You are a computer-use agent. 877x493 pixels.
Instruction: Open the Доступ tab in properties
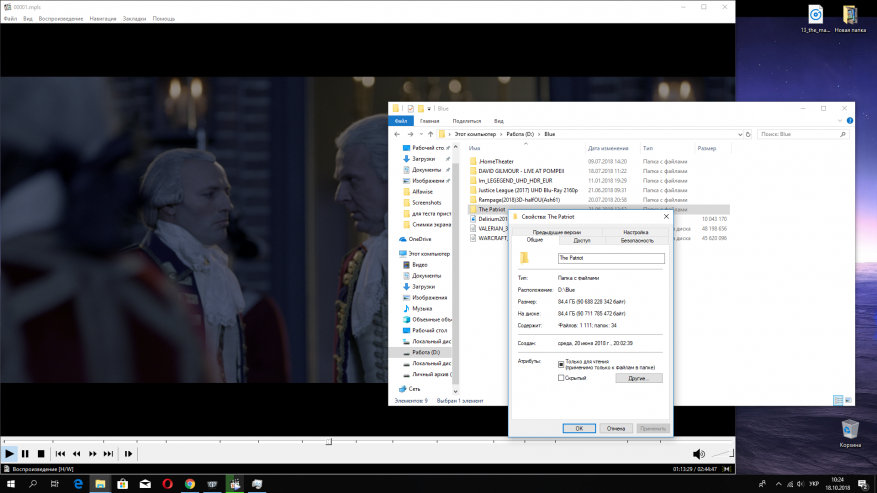click(x=582, y=241)
